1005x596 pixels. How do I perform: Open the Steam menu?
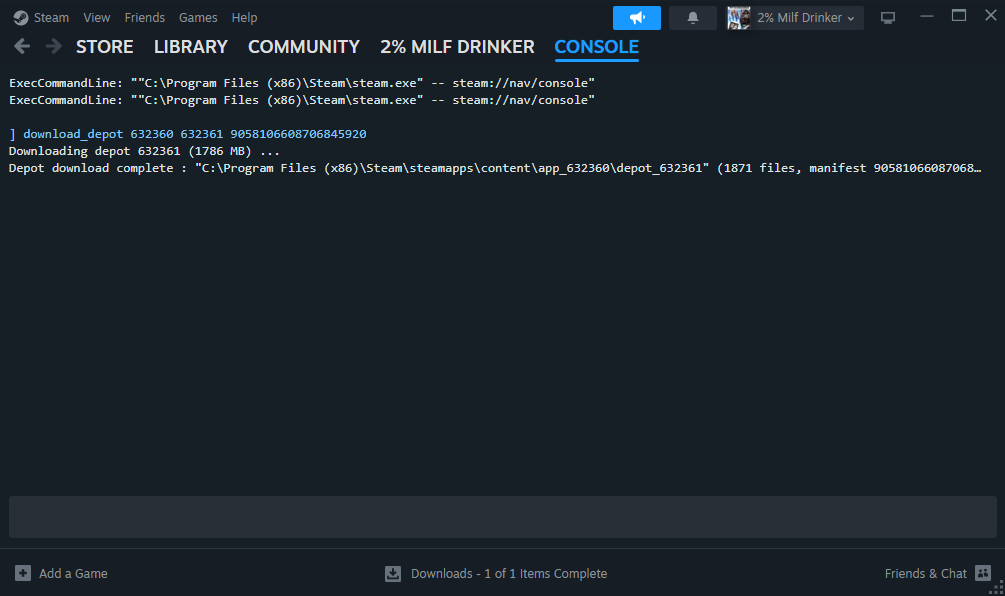point(51,18)
